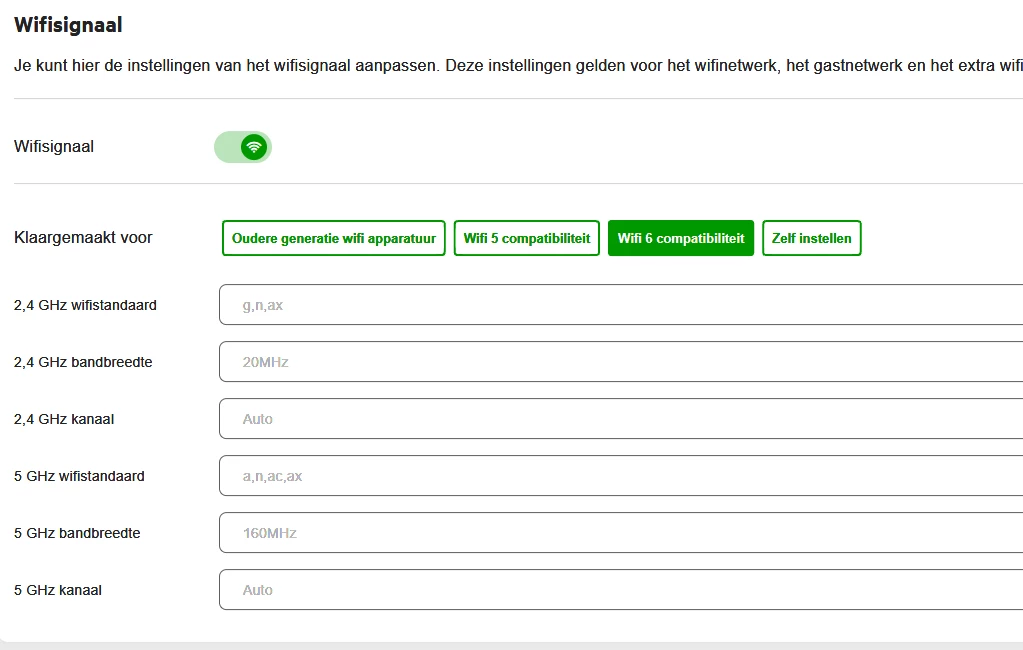Click the description text about wifisignaal instellingen
This screenshot has height=650, width=1023.
[x=518, y=66]
